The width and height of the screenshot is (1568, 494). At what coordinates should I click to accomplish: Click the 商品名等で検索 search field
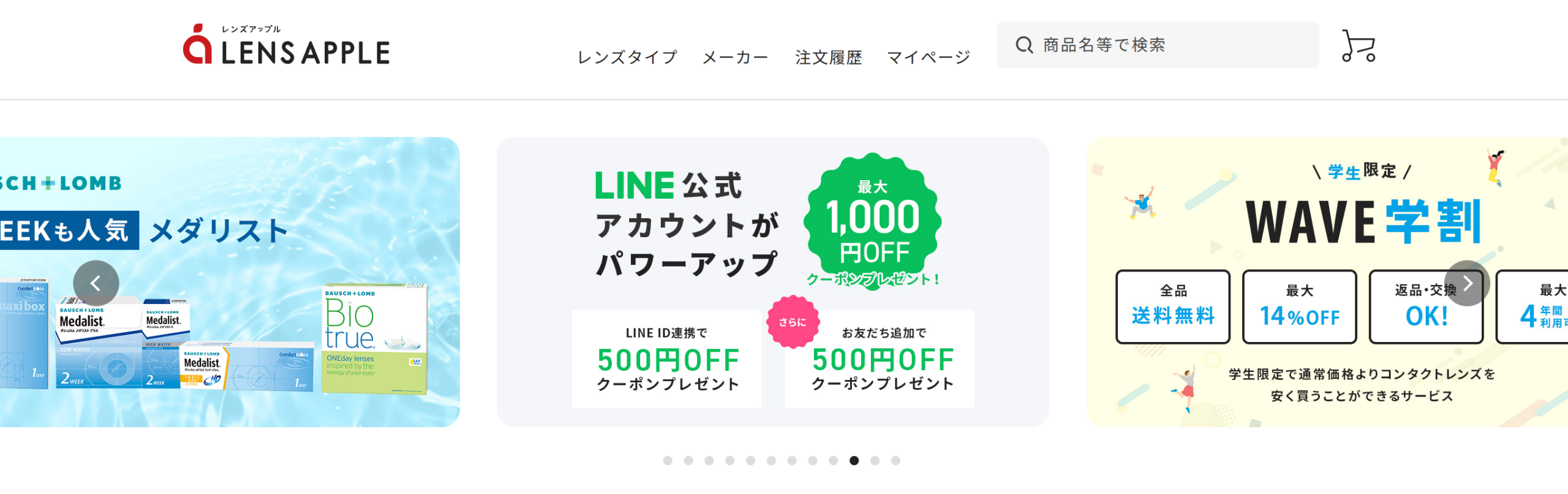(x=1164, y=45)
